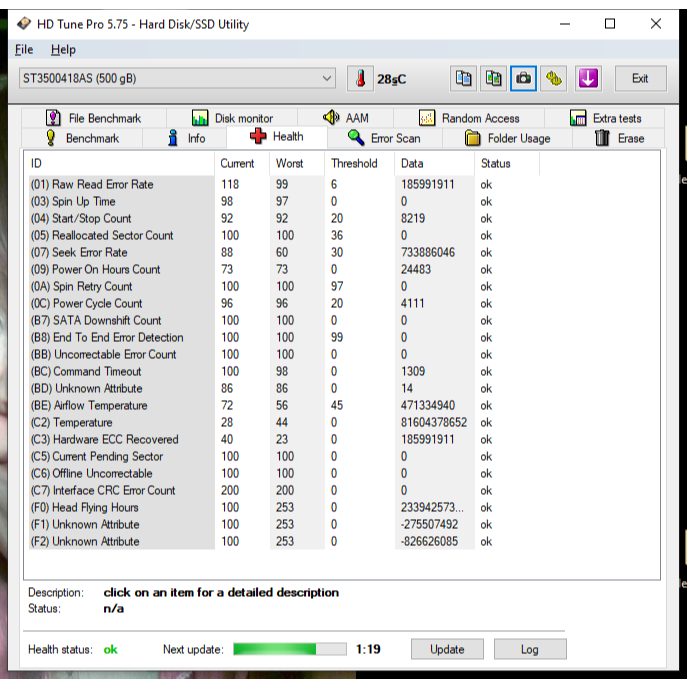Open the Error Scan tab
The height and width of the screenshot is (687, 687).
(x=384, y=138)
